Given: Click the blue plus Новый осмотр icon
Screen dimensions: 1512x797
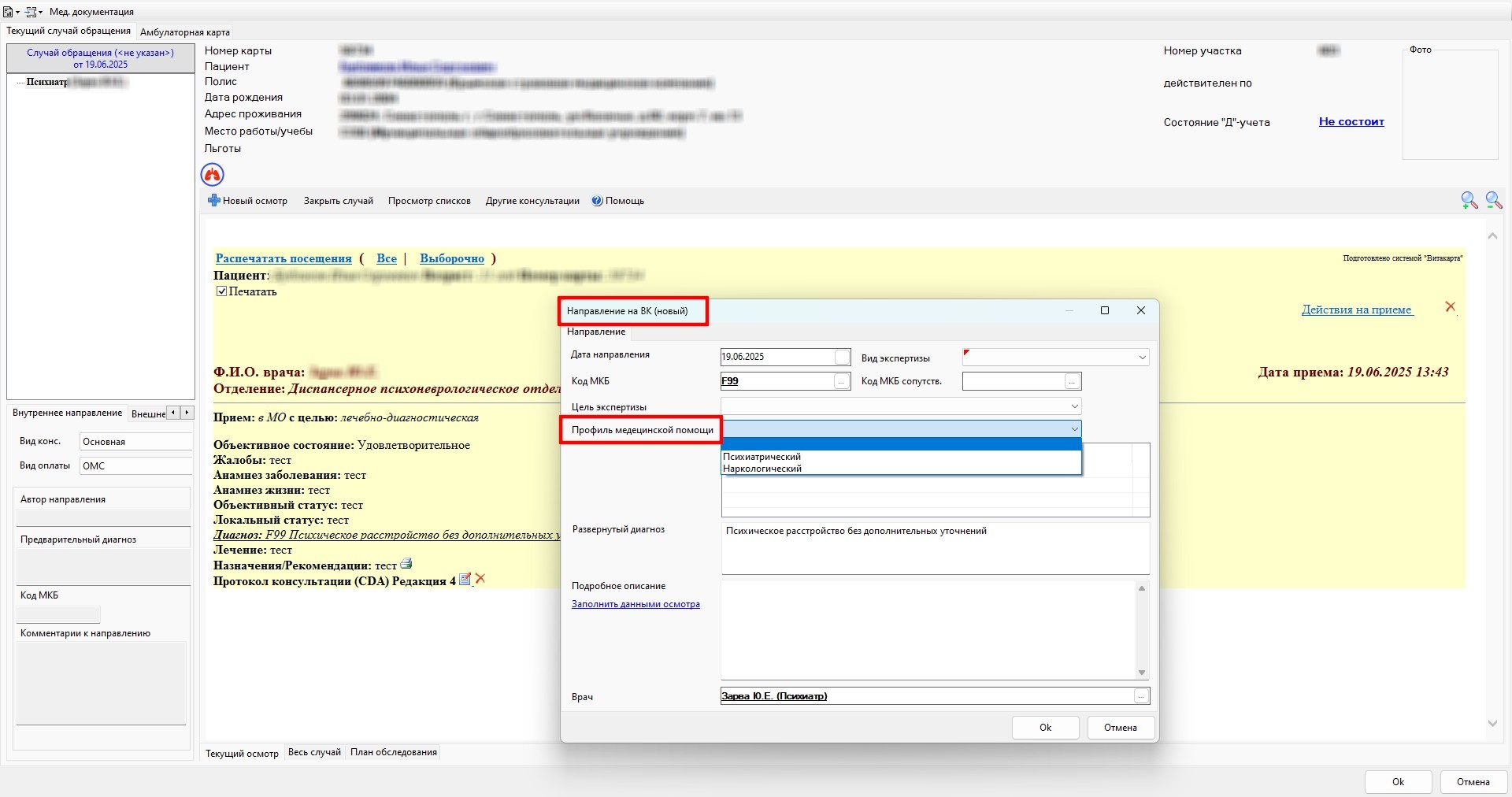Looking at the screenshot, I should click(213, 201).
